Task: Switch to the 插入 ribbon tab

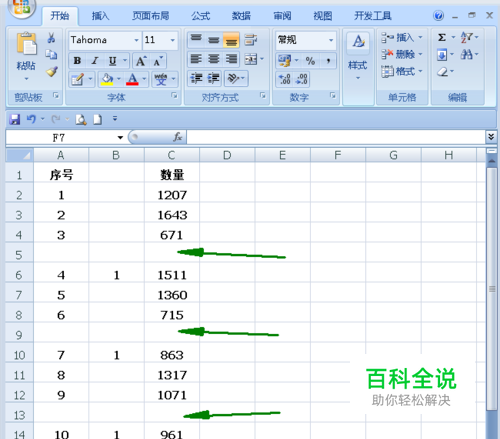Action: tap(100, 16)
